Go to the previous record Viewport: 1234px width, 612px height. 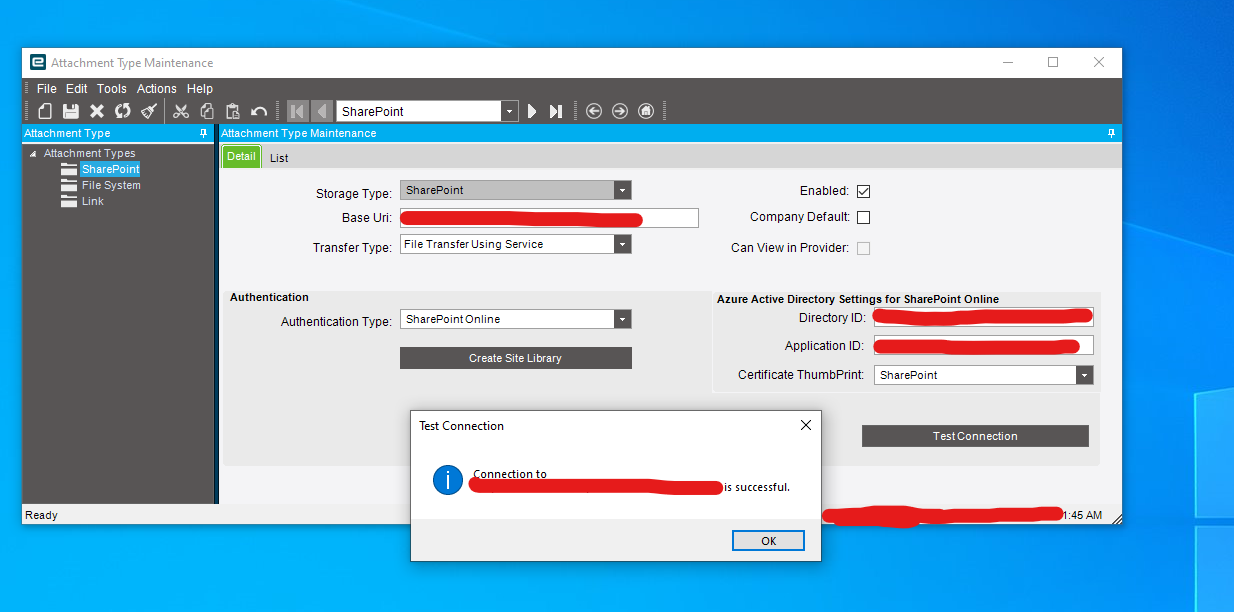coord(322,111)
